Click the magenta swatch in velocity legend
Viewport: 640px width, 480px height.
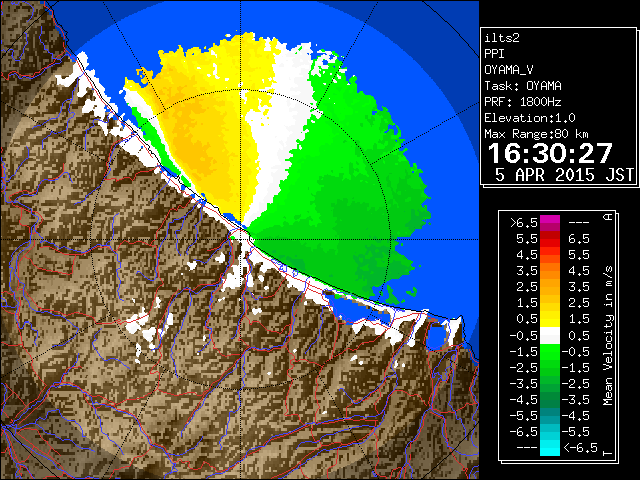pos(550,223)
